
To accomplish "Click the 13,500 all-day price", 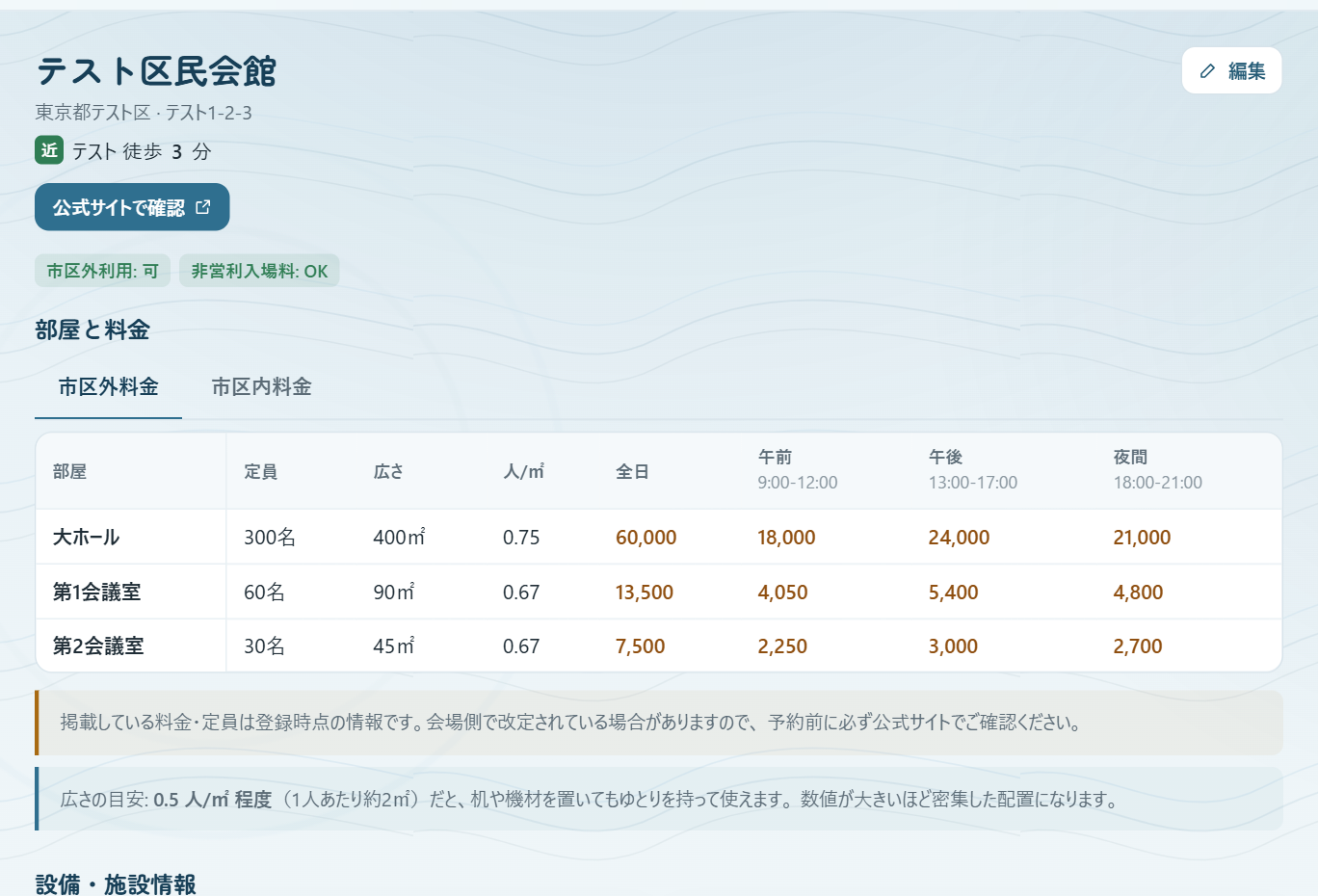I will click(x=645, y=592).
